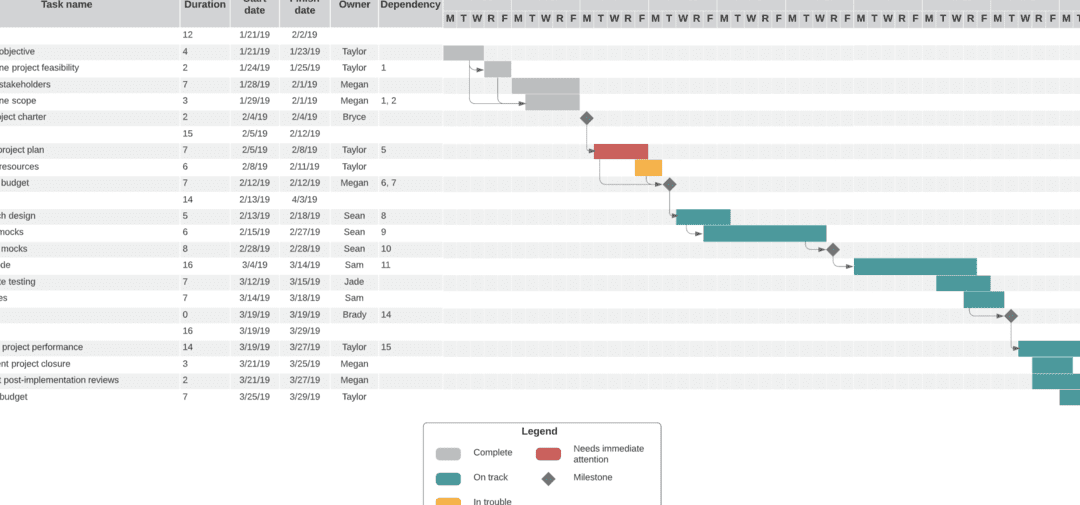Click the red Needs immediate attention swatch

click(548, 453)
